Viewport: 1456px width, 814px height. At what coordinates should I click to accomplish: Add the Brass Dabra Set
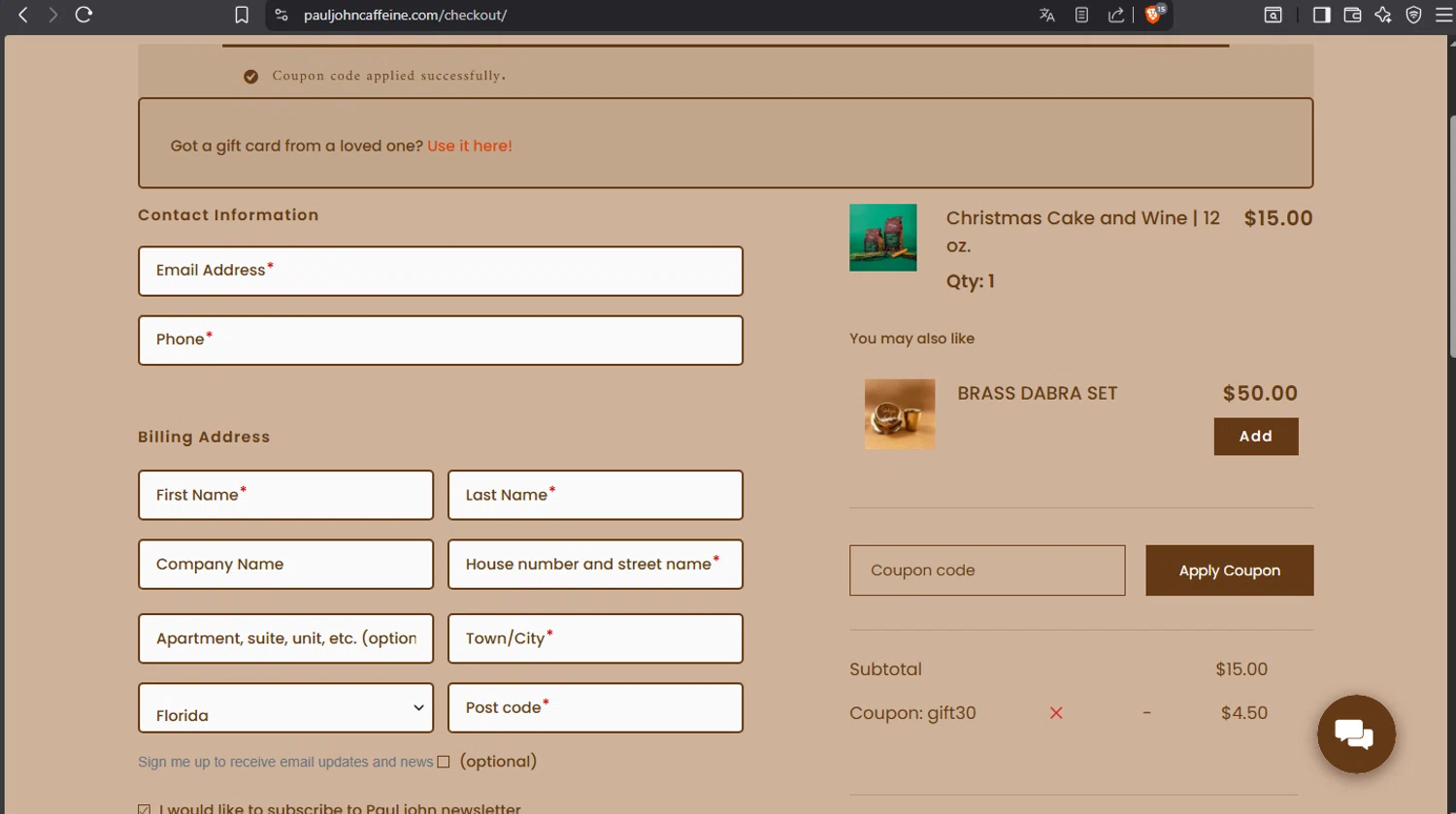1256,437
